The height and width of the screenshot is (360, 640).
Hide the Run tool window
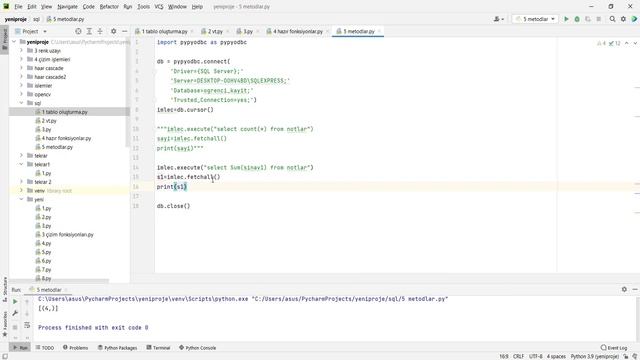[635, 289]
